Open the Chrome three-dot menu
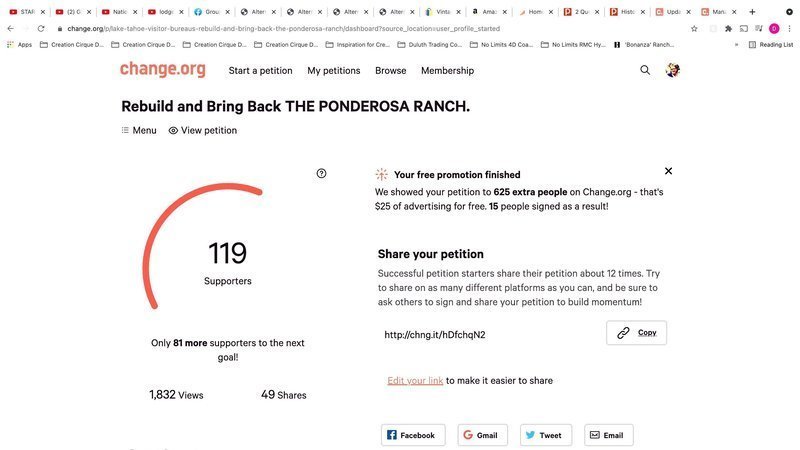The height and width of the screenshot is (450, 800). click(x=789, y=28)
